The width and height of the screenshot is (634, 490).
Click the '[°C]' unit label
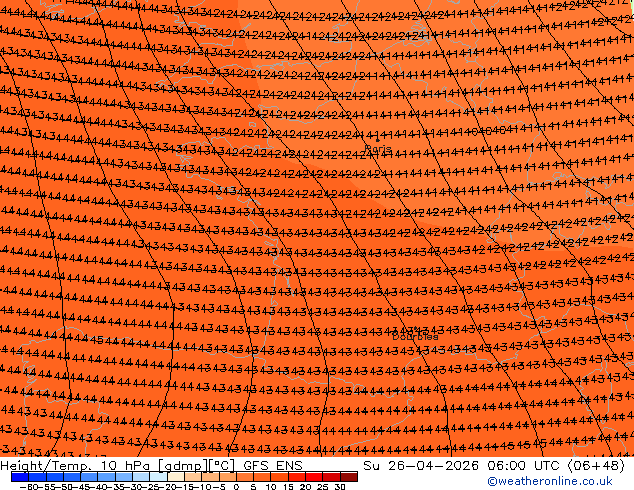(222, 466)
